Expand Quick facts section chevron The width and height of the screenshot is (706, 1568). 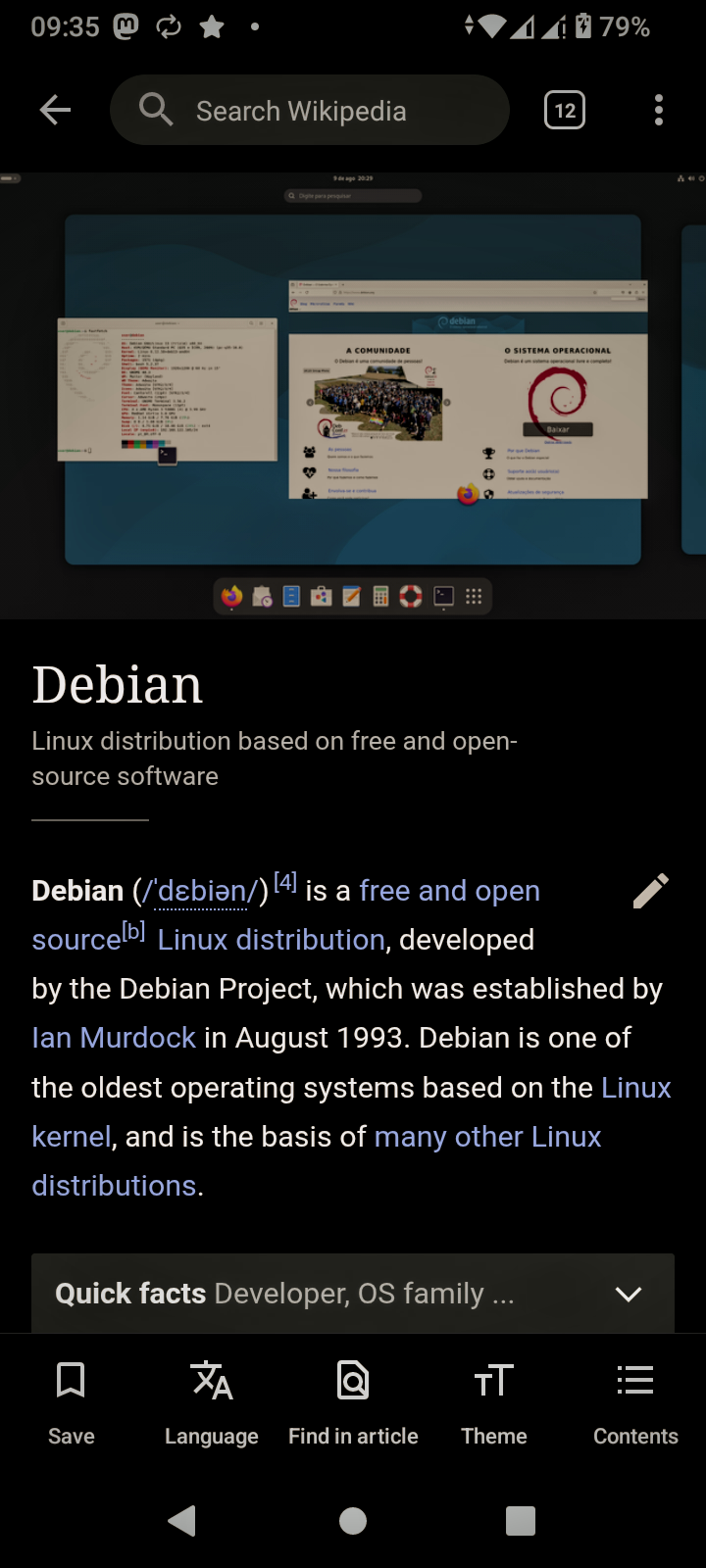tap(629, 1295)
